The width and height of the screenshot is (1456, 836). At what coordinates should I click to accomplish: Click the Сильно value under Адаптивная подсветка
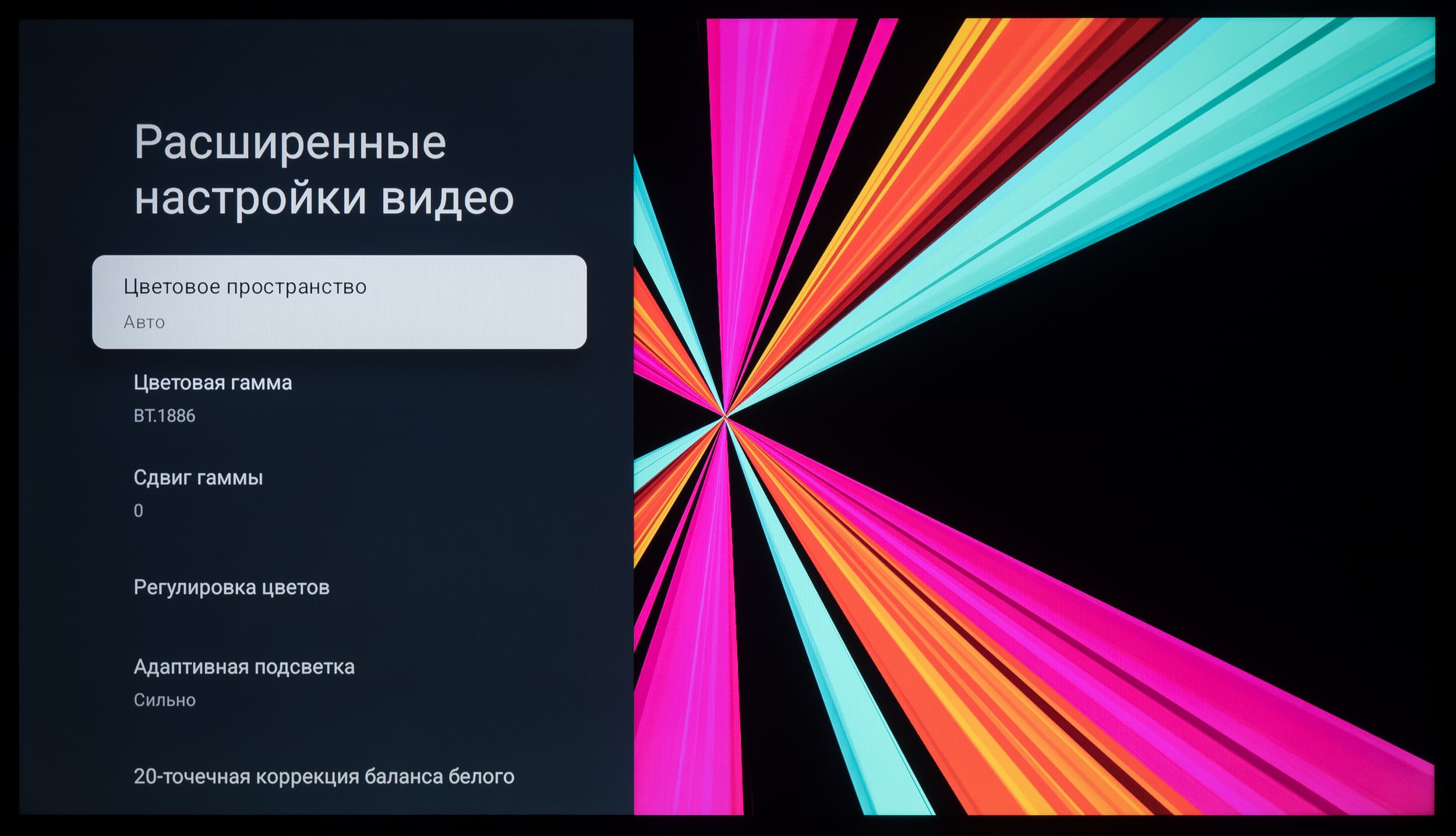pos(164,700)
